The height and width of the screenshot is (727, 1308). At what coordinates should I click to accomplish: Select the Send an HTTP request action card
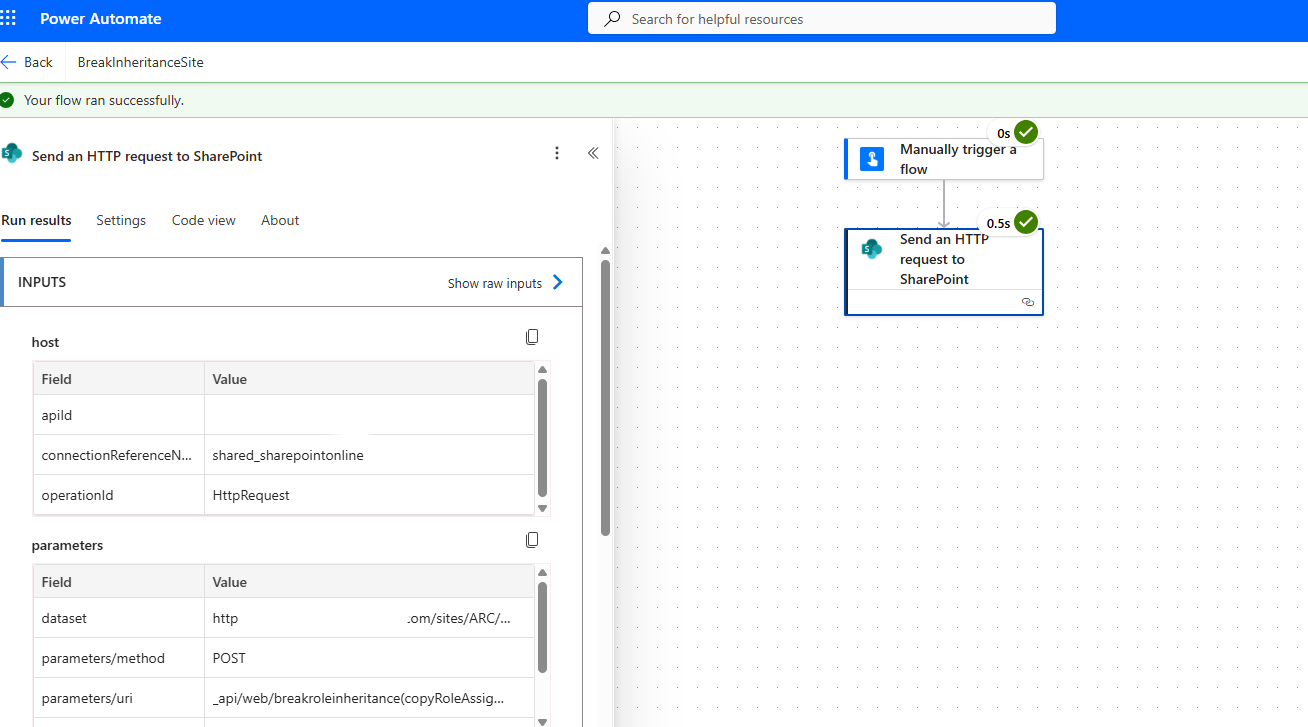point(943,260)
